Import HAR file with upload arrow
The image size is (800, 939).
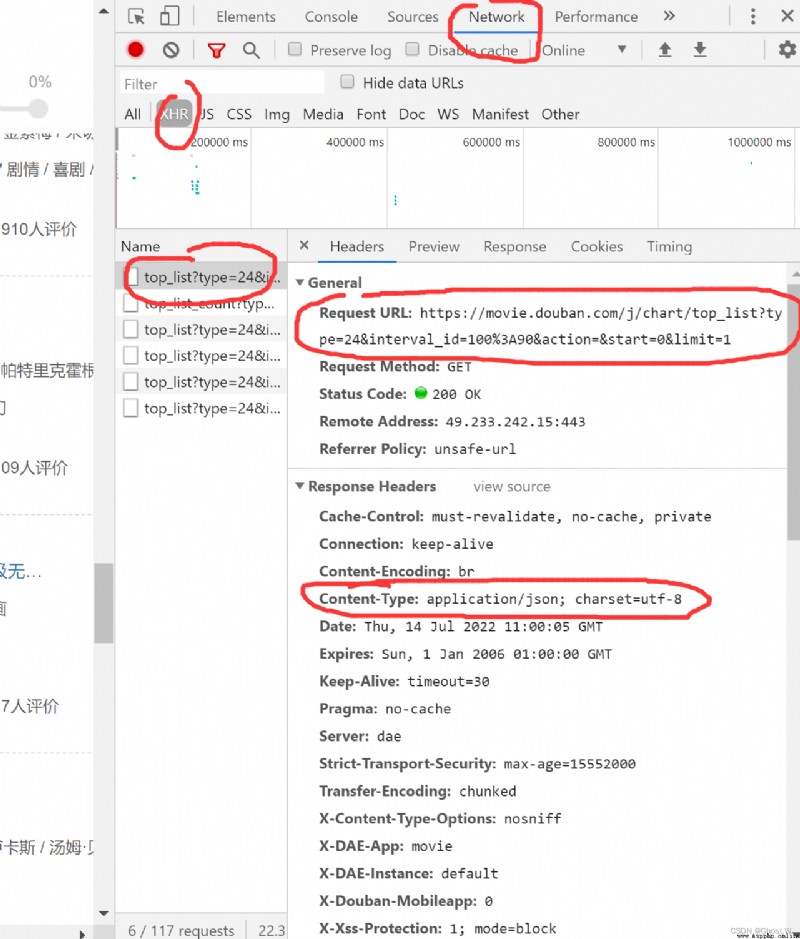[x=665, y=50]
